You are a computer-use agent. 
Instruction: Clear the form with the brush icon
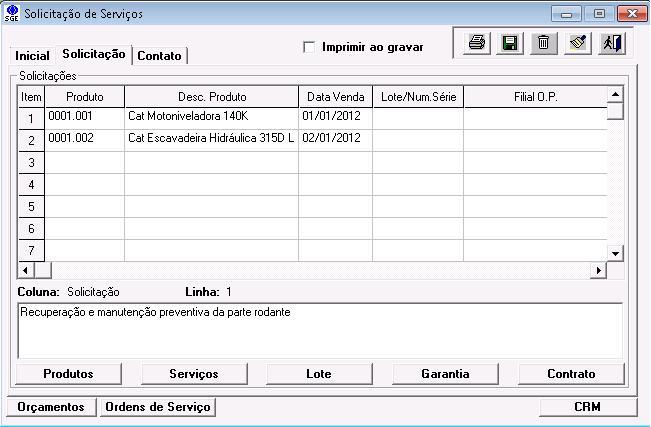[x=576, y=43]
